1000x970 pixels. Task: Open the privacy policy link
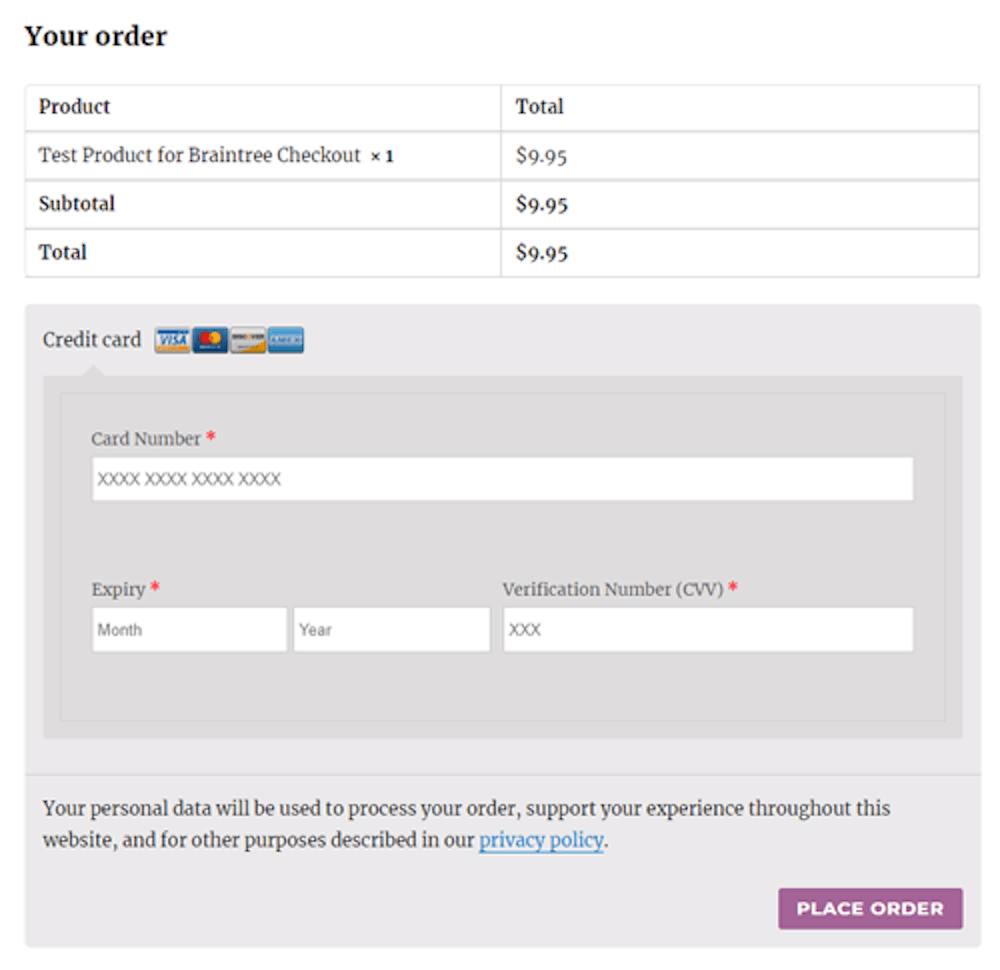(541, 840)
